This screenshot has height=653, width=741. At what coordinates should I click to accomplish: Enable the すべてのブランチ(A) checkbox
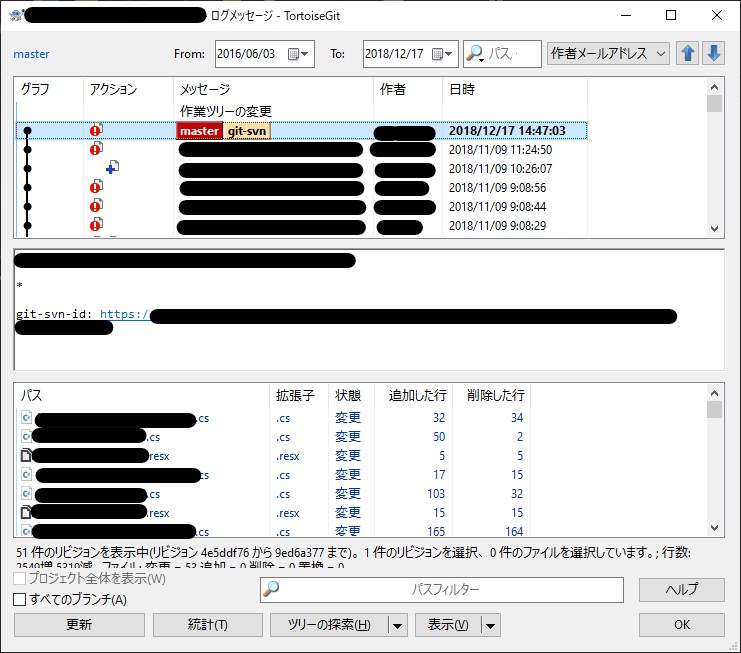(19, 600)
